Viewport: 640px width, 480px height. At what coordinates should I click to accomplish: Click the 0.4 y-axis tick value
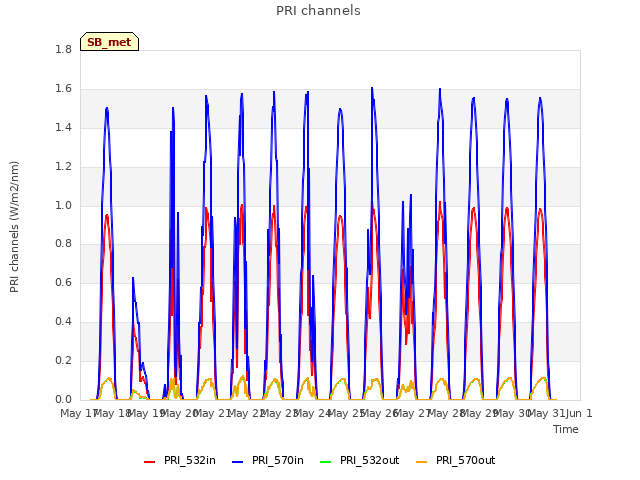coord(63,322)
